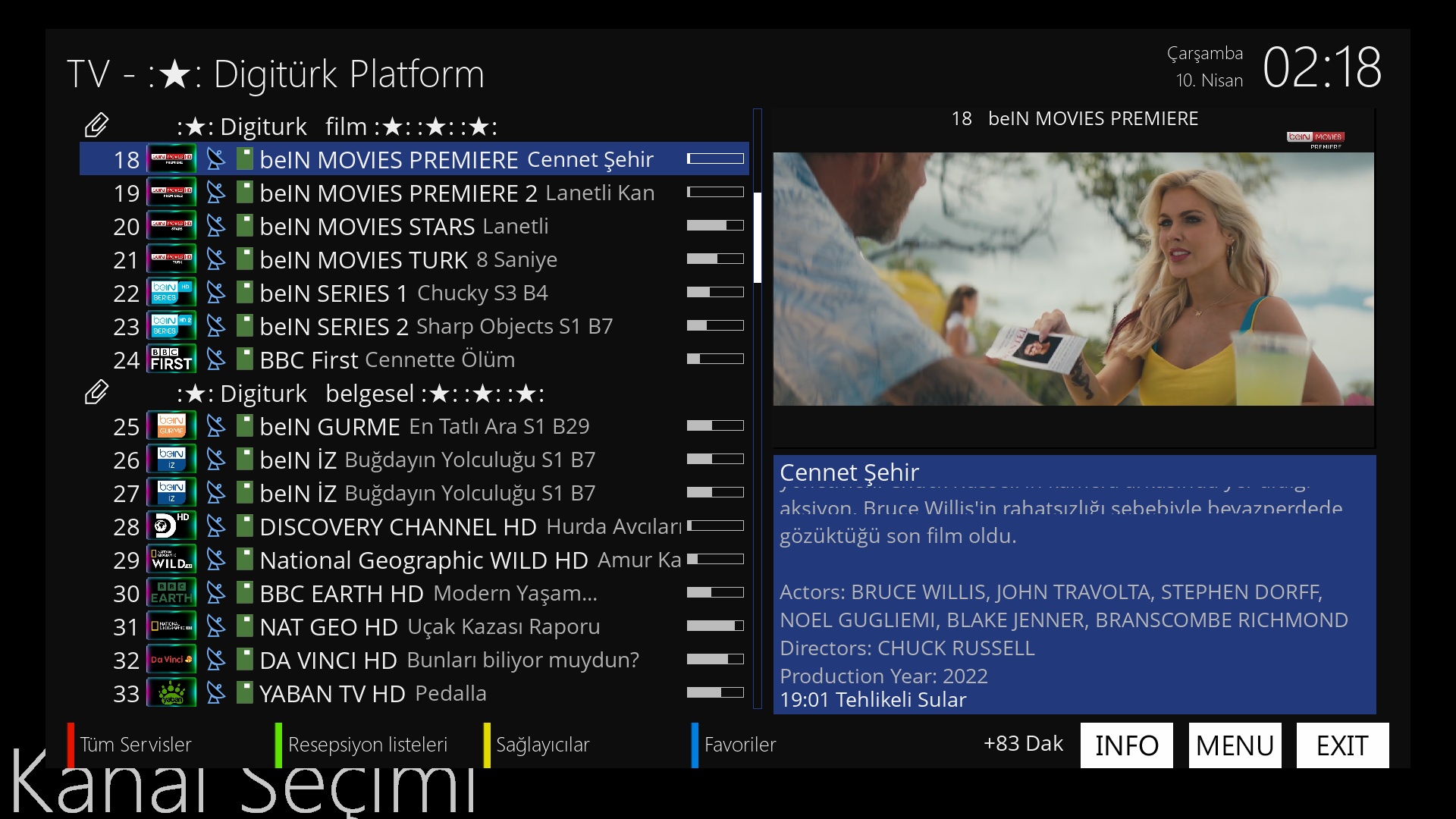Click the satellite icon beside DA VINCI HD

(x=216, y=660)
